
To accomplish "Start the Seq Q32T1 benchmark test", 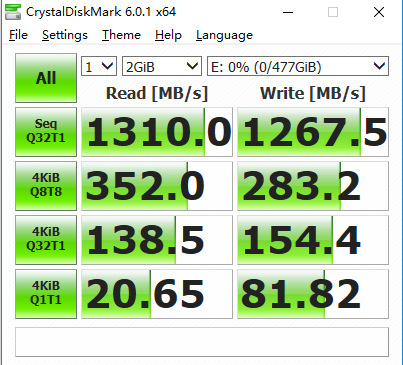I will tap(46, 132).
